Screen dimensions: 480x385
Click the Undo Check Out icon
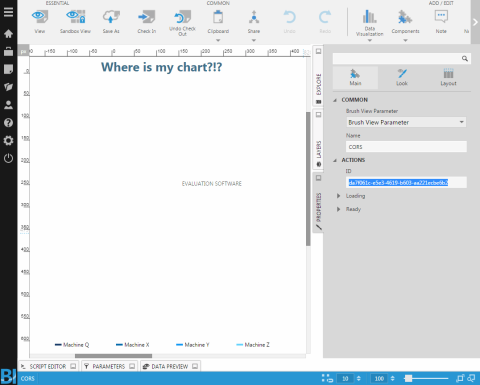[182, 17]
